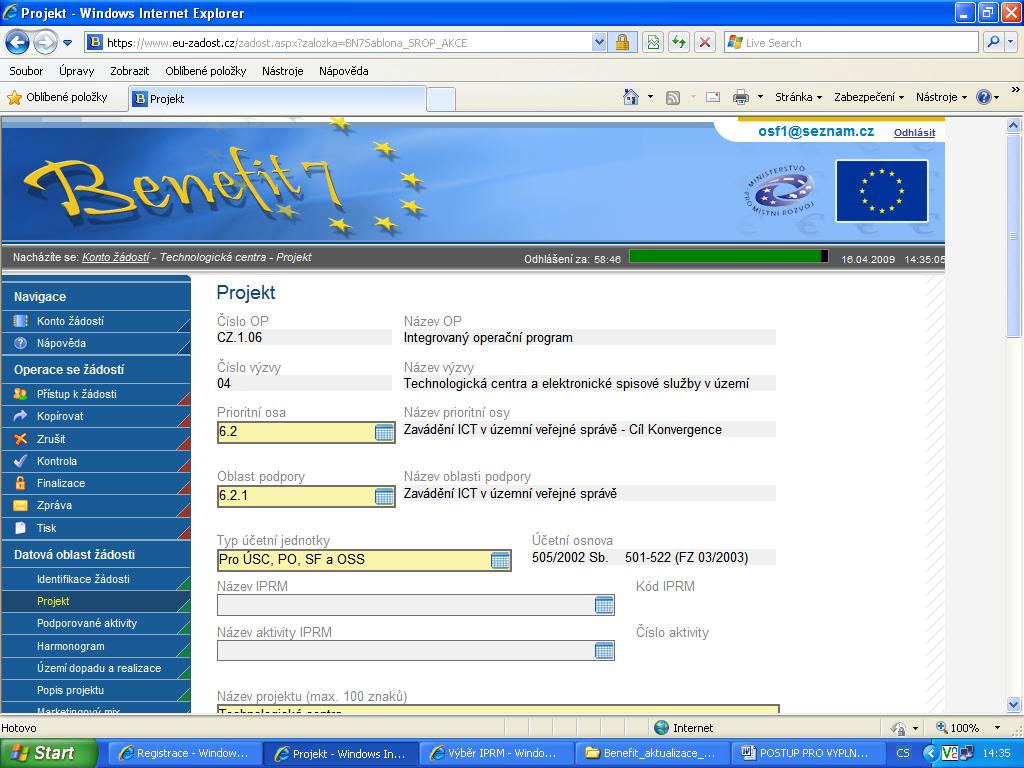Open Území dopadu a realizace section

96,669
